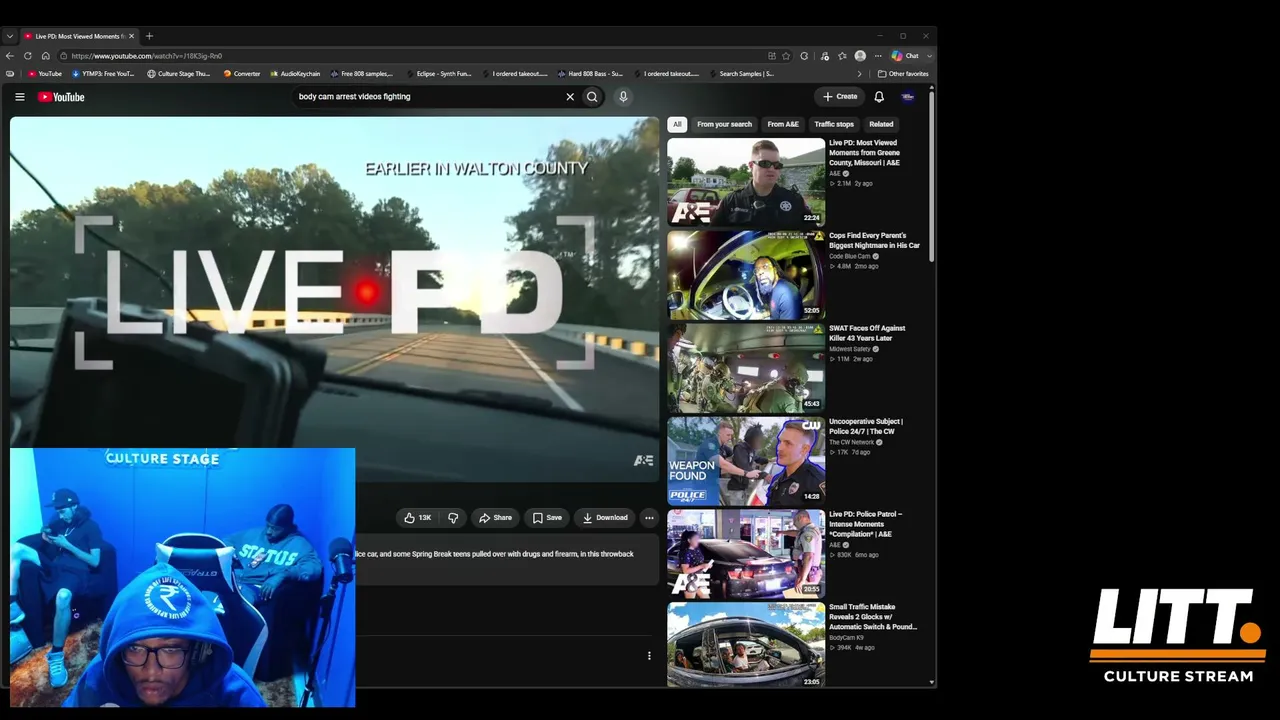Image resolution: width=1280 pixels, height=720 pixels.
Task: Open the 23:05 BodyCam K9 thumbnail
Action: [746, 645]
